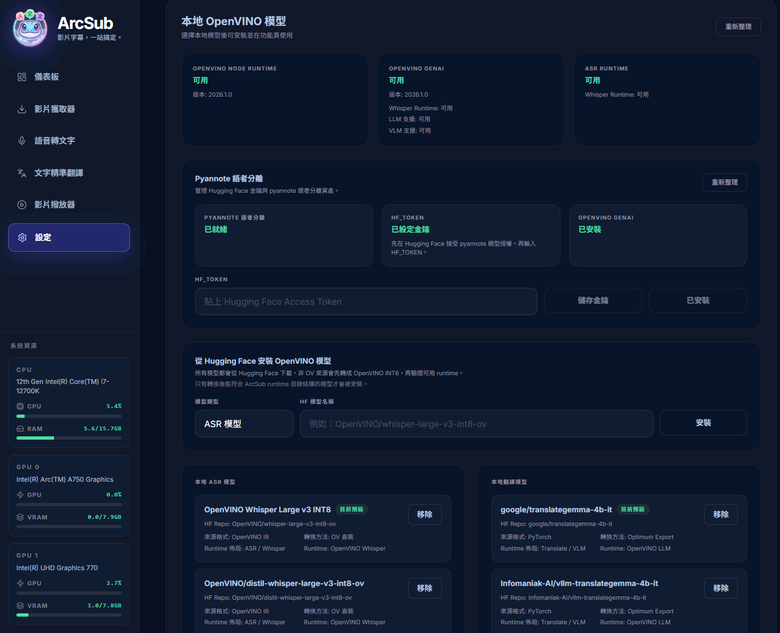Click the text Intel(R) UHD Graphics 770
The width and height of the screenshot is (780, 633).
coord(57,568)
